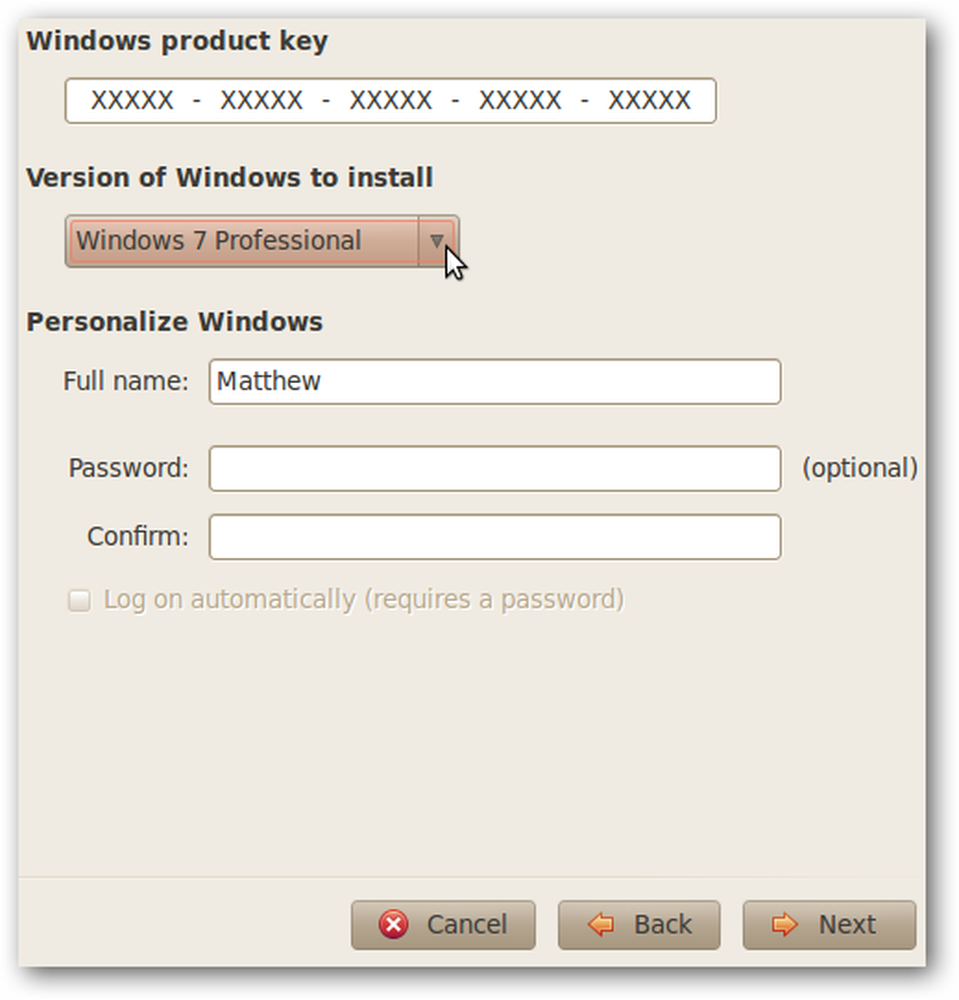Click the 'Log on automatically (requires a password)' label

coord(363,599)
